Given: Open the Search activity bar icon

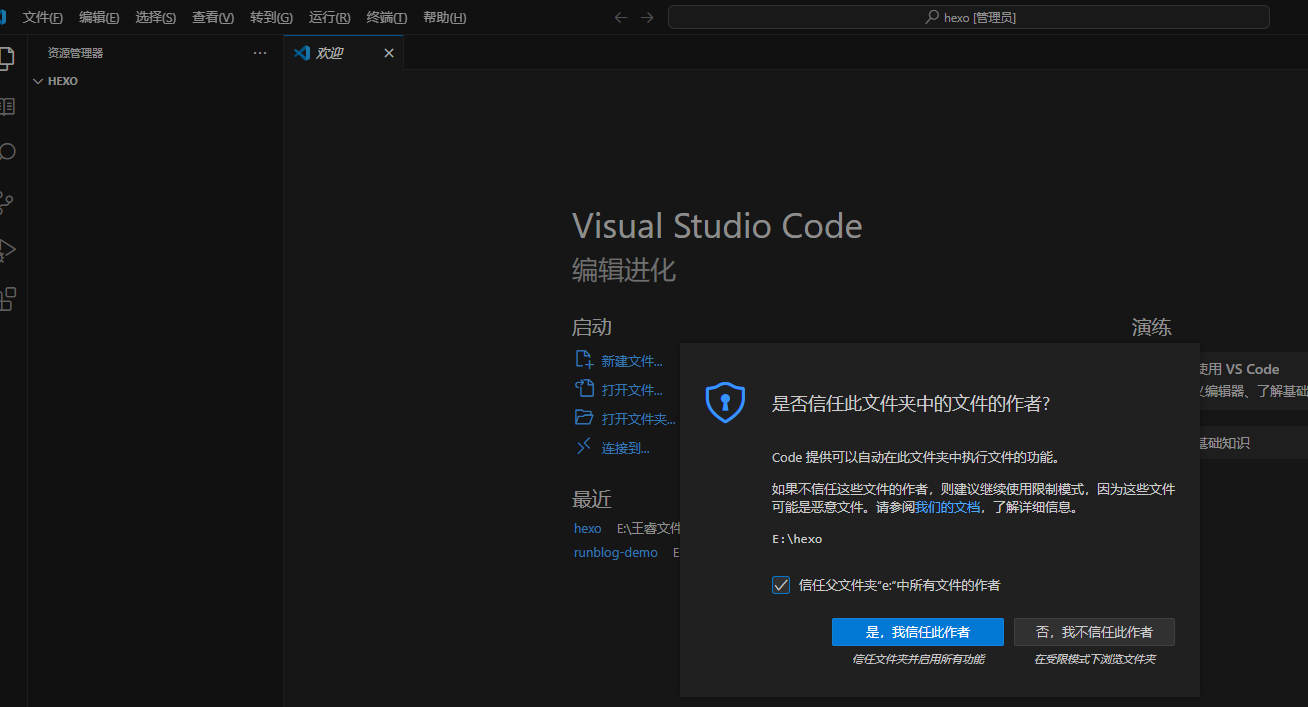Looking at the screenshot, I should point(6,152).
